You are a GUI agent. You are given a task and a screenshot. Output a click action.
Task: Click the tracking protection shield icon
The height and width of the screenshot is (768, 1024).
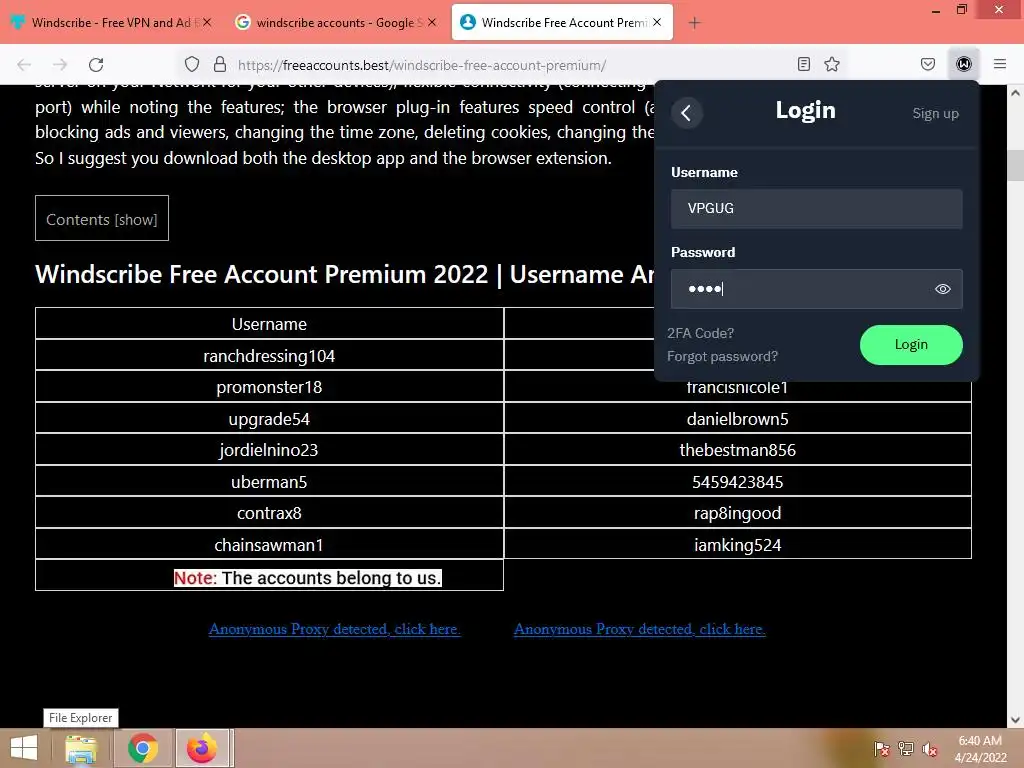click(x=191, y=64)
